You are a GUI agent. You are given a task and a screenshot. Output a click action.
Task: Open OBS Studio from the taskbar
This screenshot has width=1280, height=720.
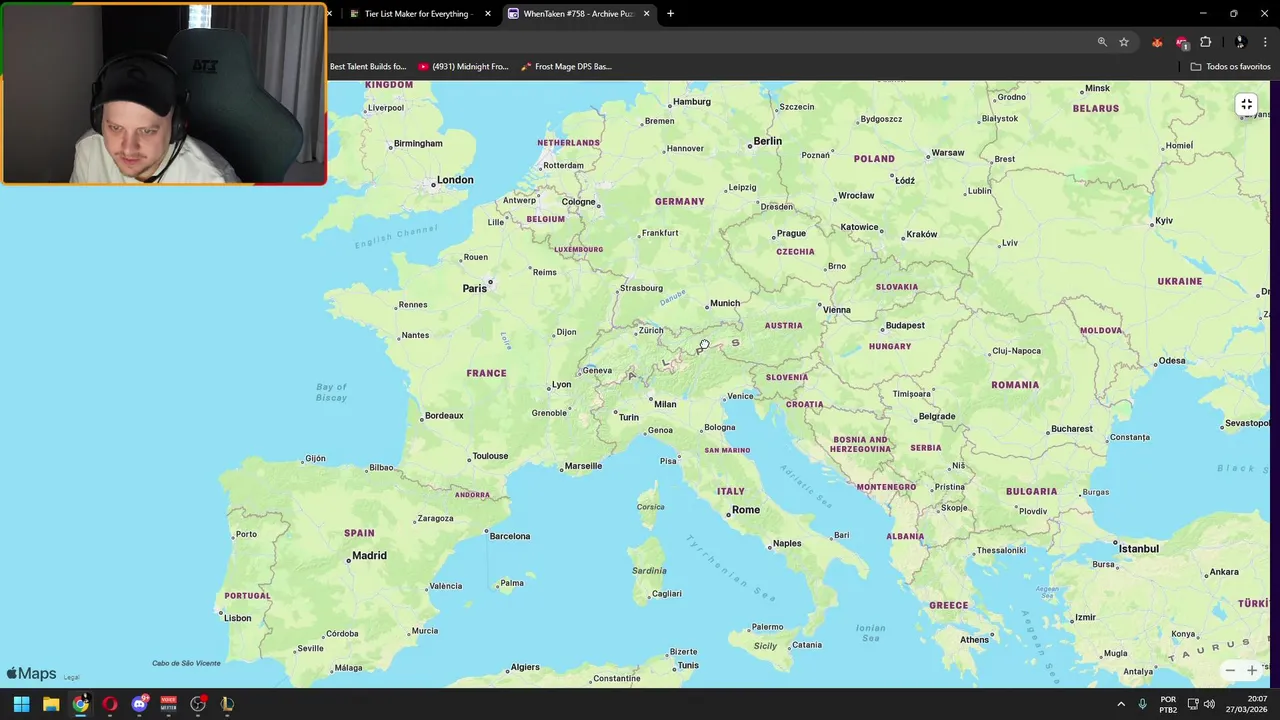pos(198,704)
